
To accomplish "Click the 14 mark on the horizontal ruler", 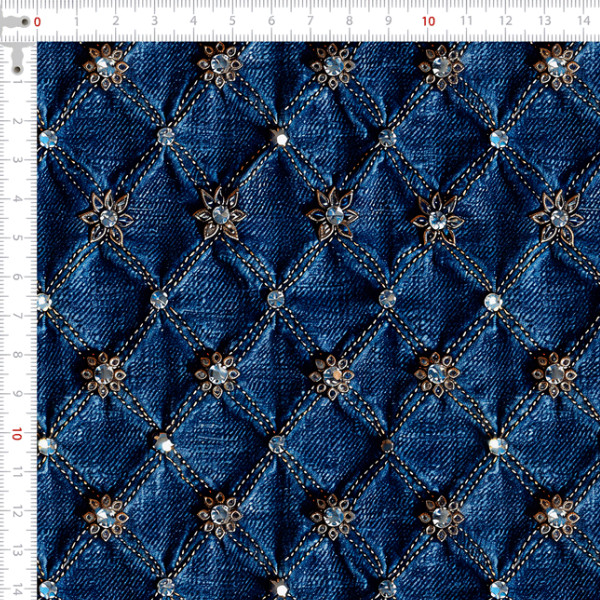I will click(x=582, y=21).
